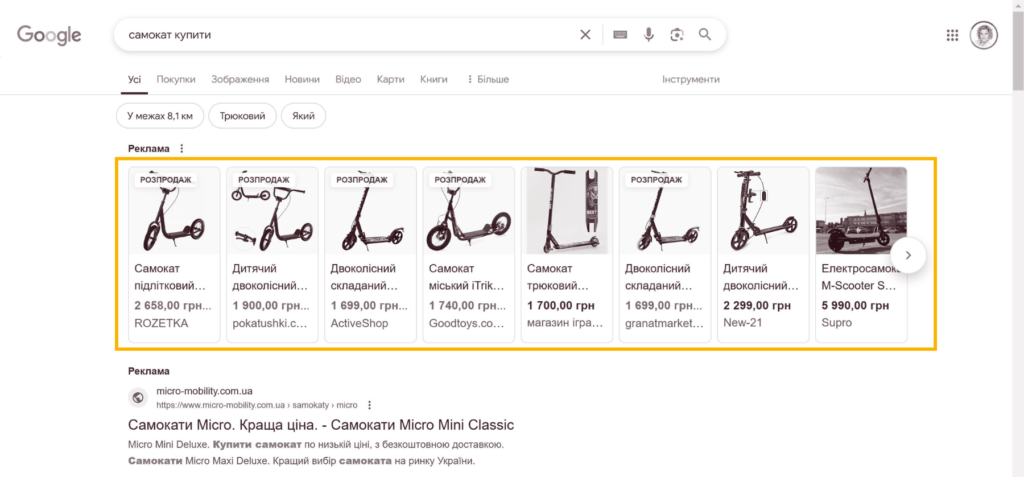Click the Supro seller name
The image size is (1024, 477).
pos(837,323)
